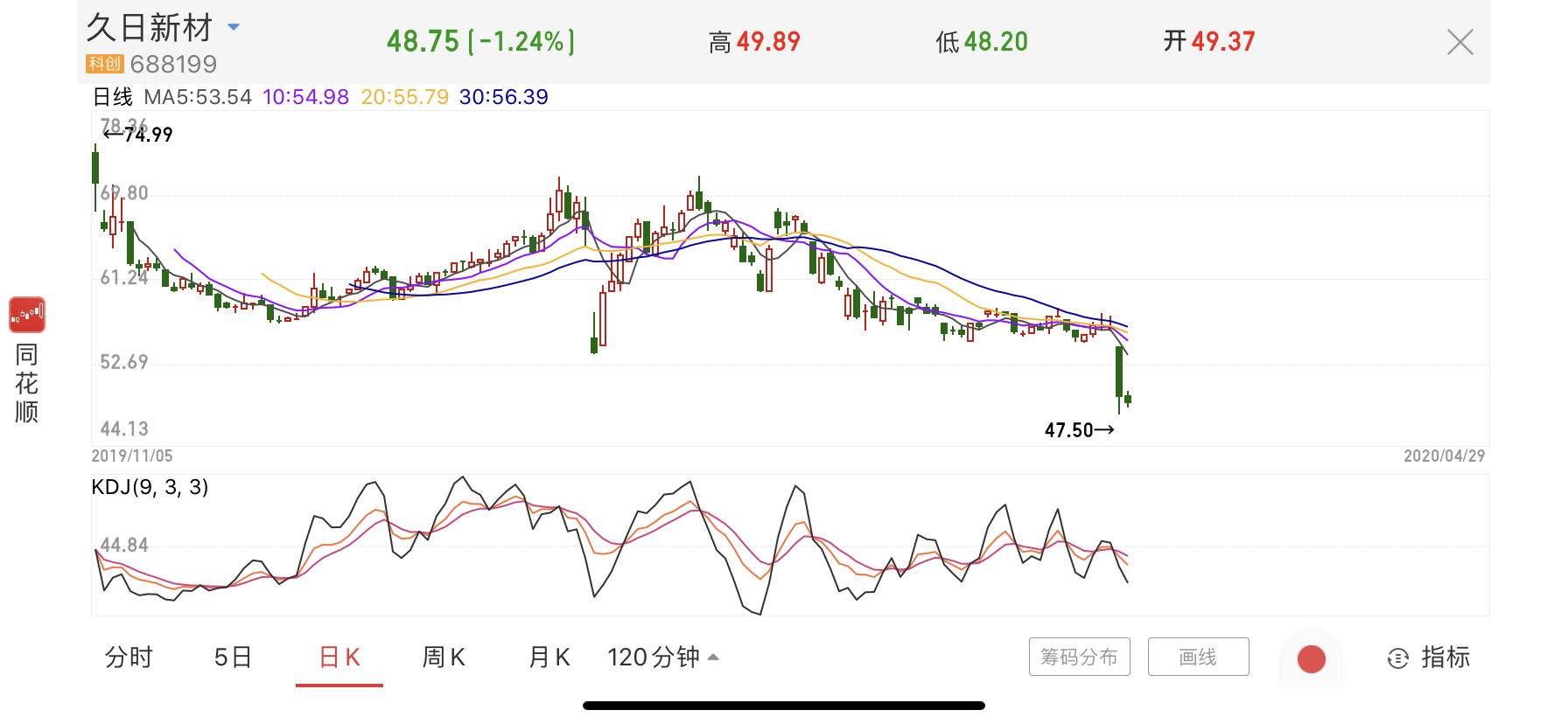Click the purple 10:54.98 MA label
This screenshot has width=1568, height=724.
click(305, 97)
